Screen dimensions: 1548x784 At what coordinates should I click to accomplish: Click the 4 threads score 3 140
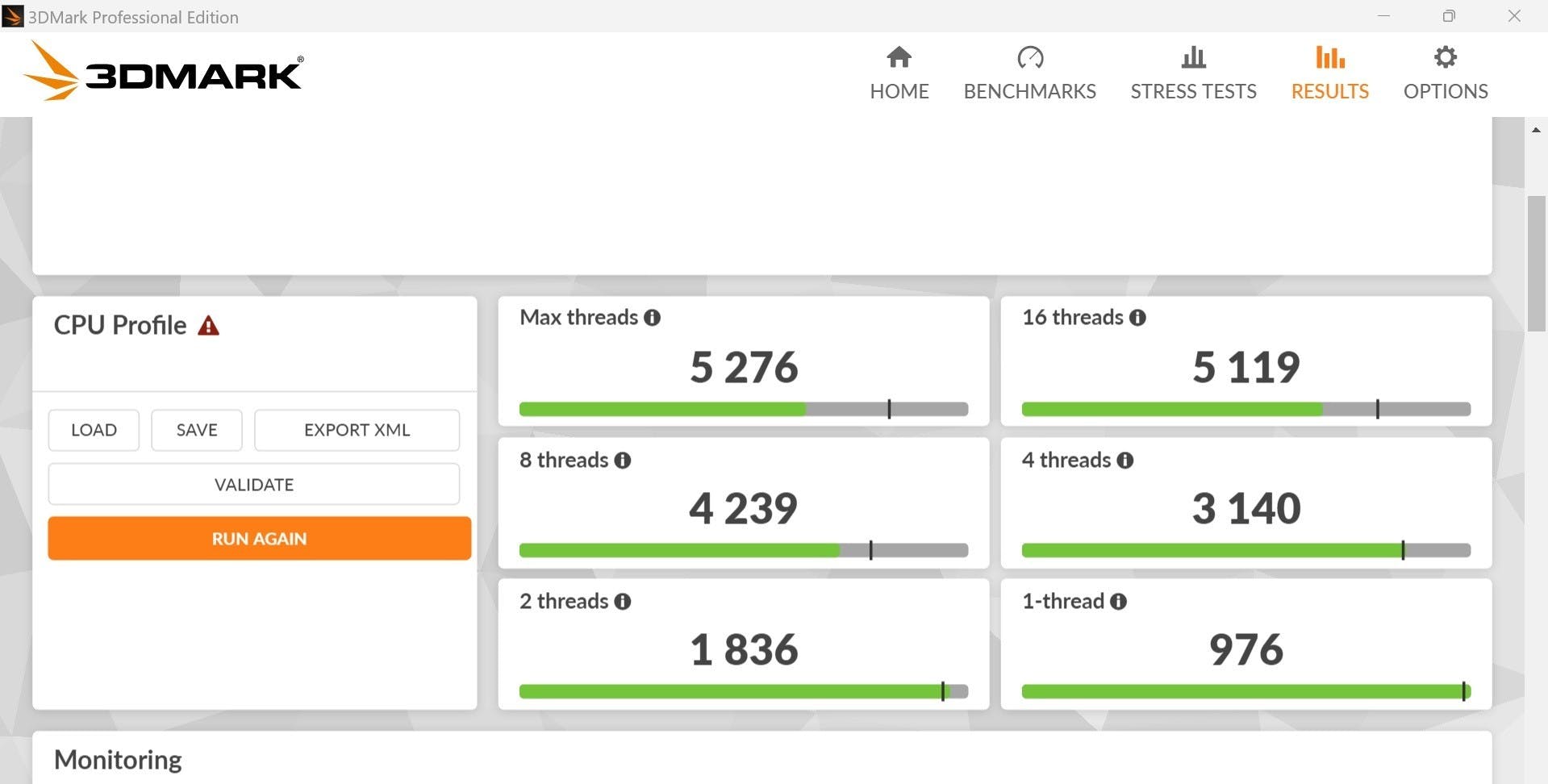[1246, 508]
